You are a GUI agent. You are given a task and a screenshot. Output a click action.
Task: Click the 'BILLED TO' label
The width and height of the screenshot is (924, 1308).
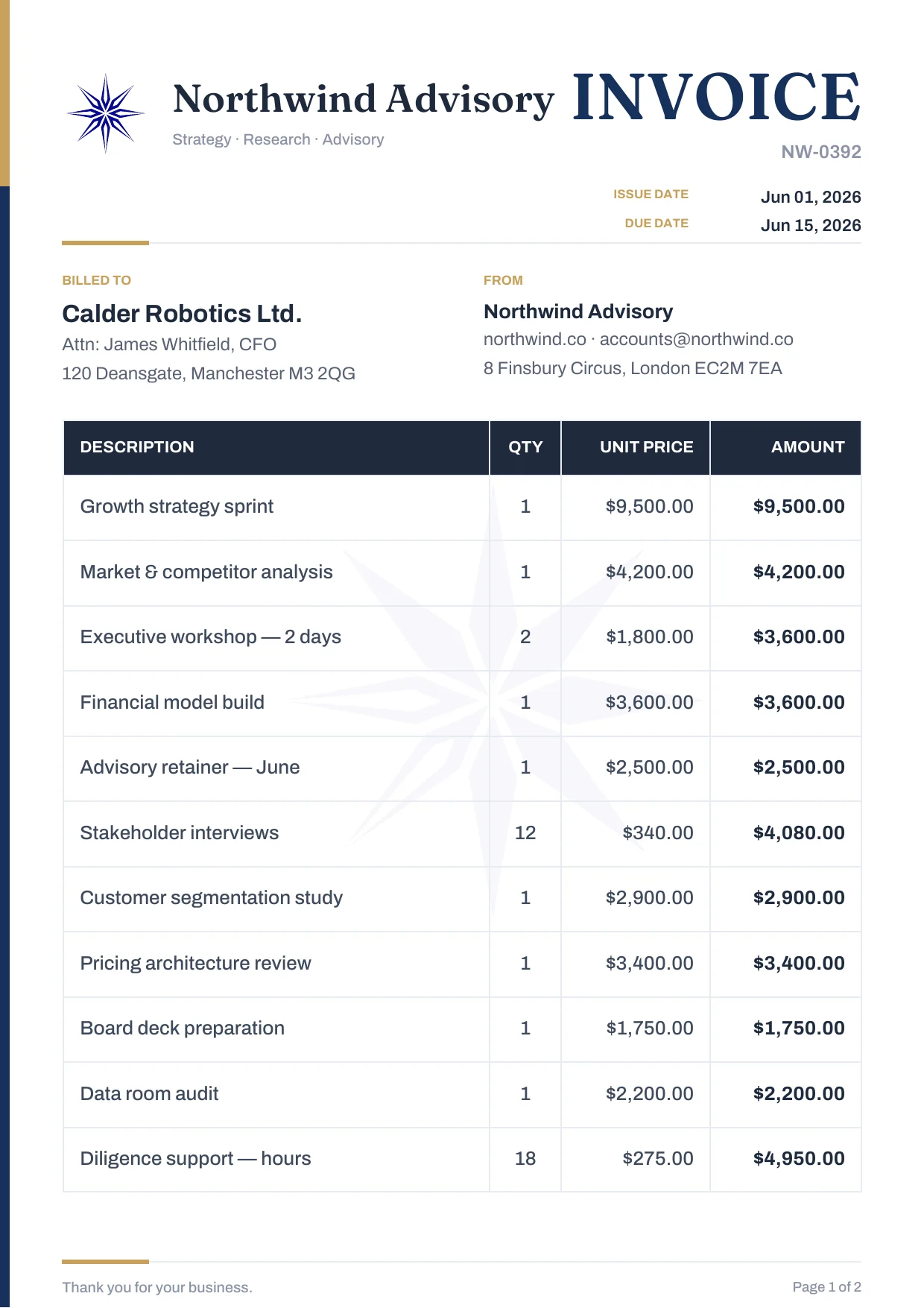pyautogui.click(x=96, y=280)
